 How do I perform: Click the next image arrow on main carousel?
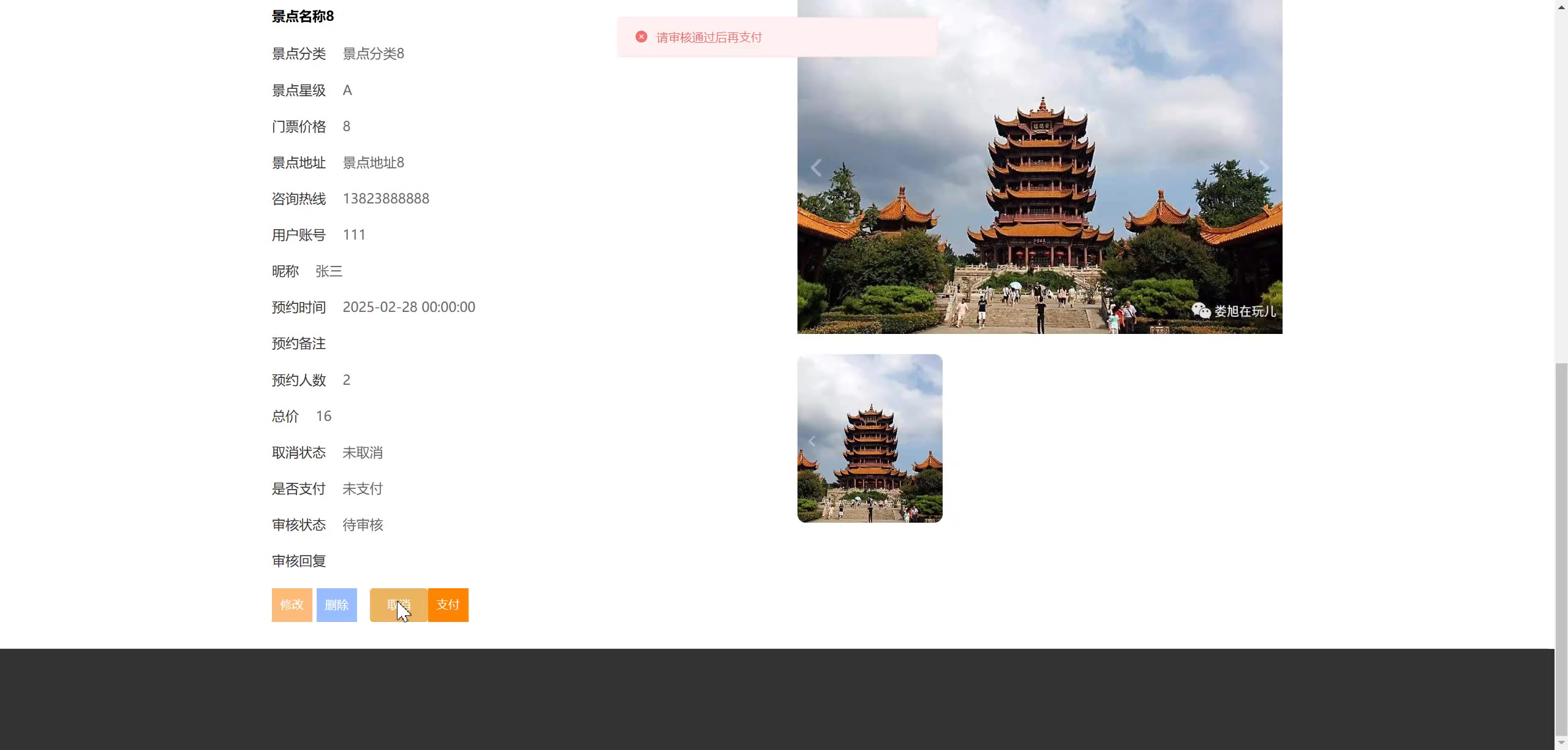(1264, 167)
